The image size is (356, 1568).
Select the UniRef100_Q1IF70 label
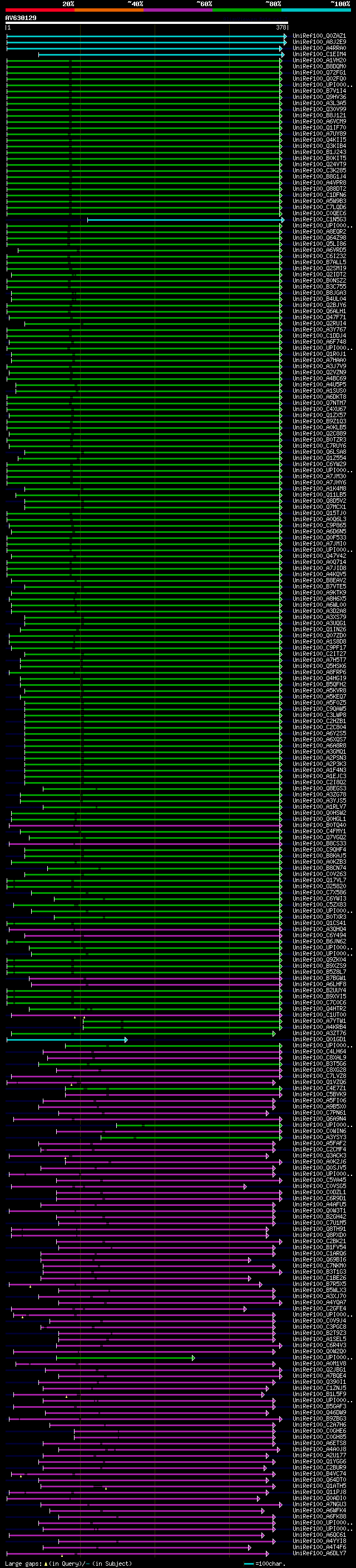click(319, 127)
